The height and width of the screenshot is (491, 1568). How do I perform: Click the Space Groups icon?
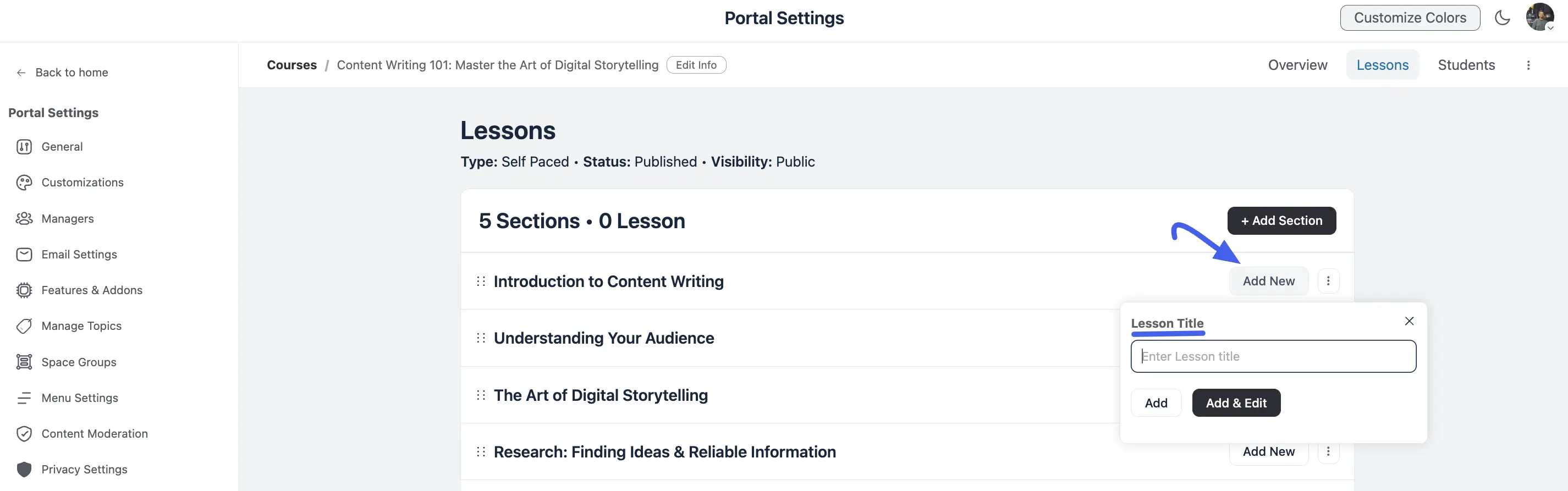point(24,362)
